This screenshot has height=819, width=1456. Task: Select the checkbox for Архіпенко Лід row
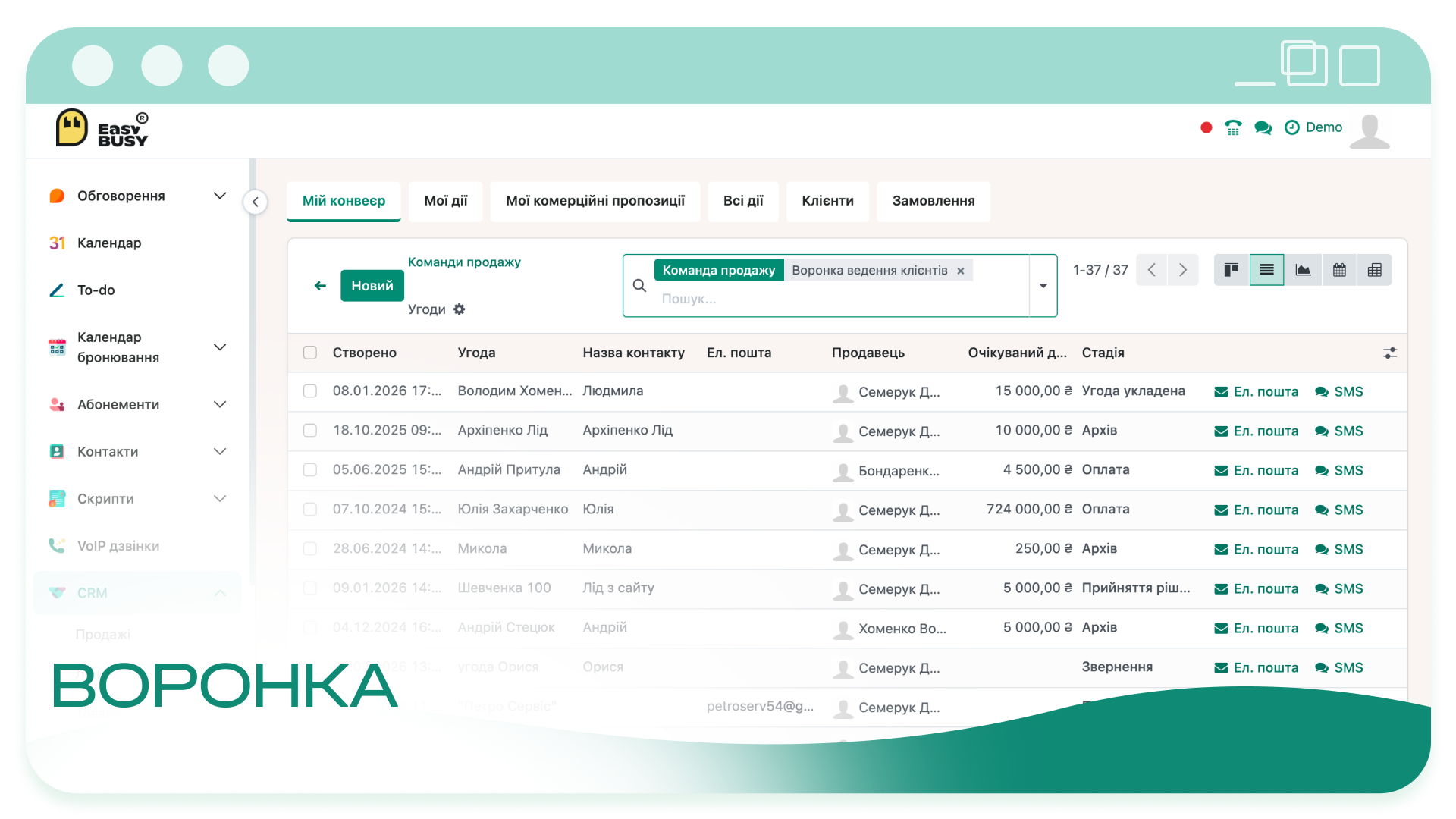(310, 431)
